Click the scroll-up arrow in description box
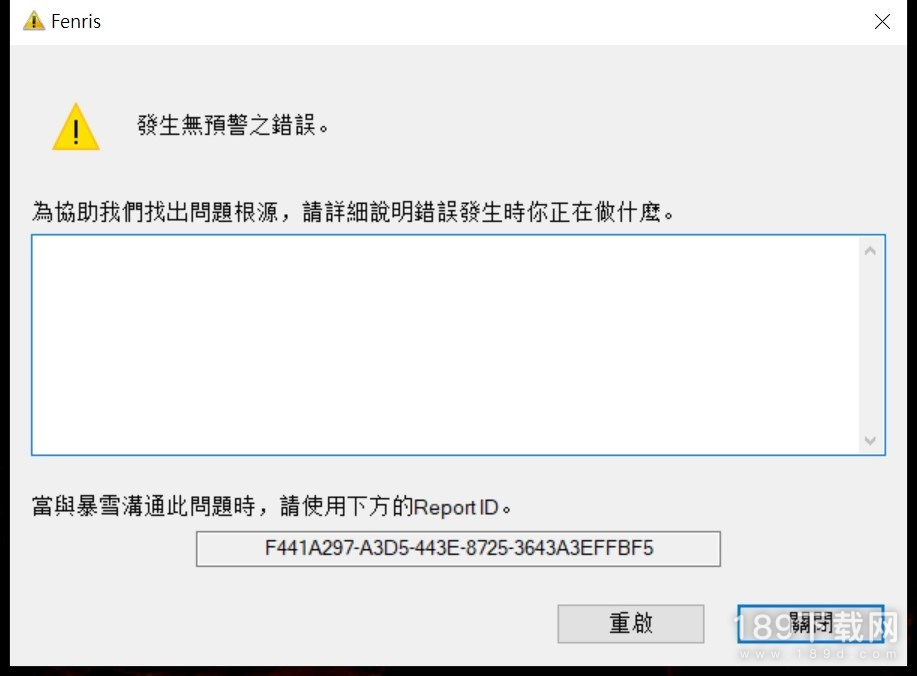 coord(870,251)
